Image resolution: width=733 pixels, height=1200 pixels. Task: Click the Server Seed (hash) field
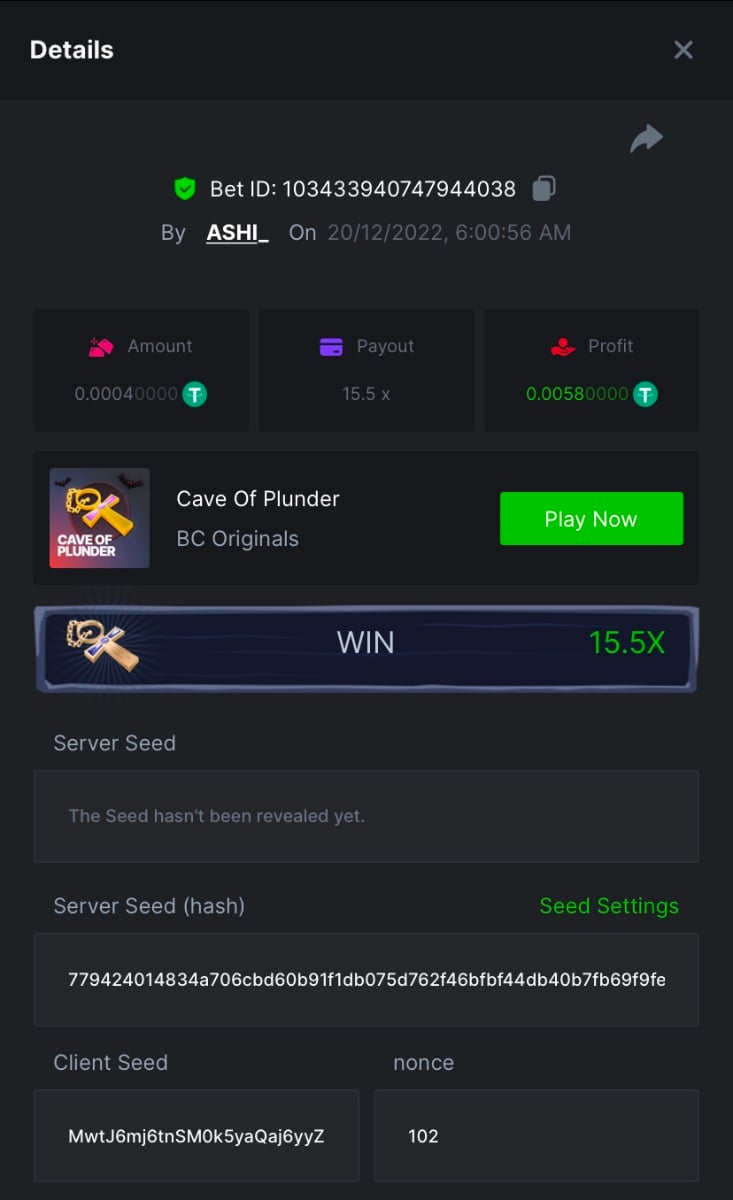click(x=366, y=980)
